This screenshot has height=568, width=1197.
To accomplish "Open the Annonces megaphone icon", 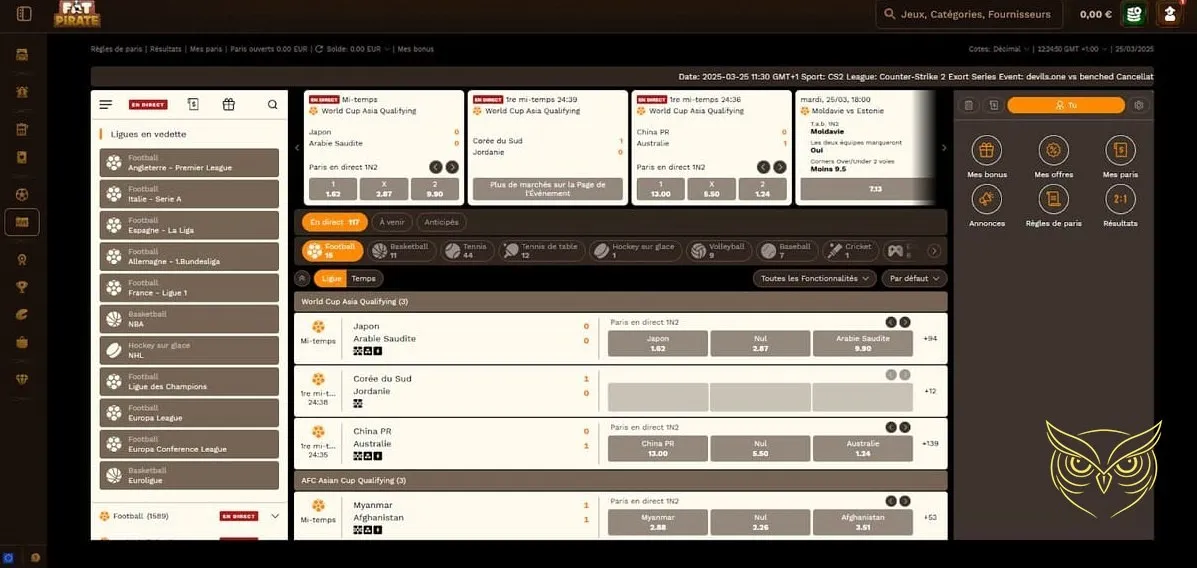I will pyautogui.click(x=986, y=200).
